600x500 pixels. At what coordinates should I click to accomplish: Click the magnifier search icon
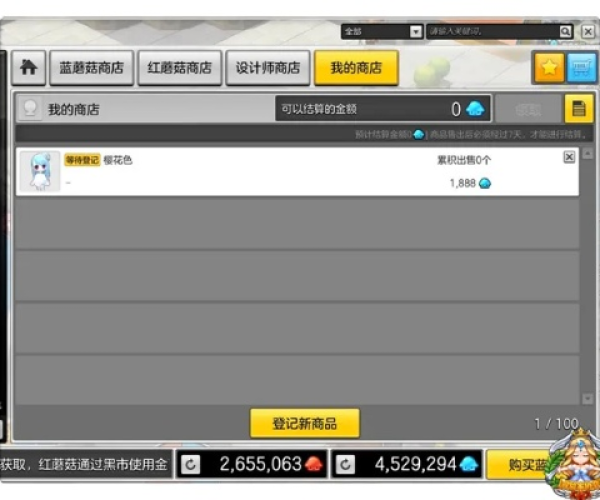(565, 31)
